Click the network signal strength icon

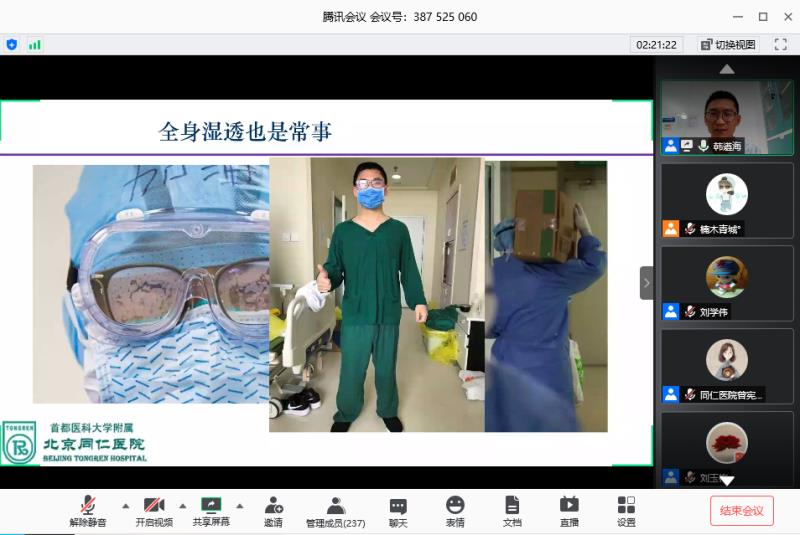click(35, 45)
